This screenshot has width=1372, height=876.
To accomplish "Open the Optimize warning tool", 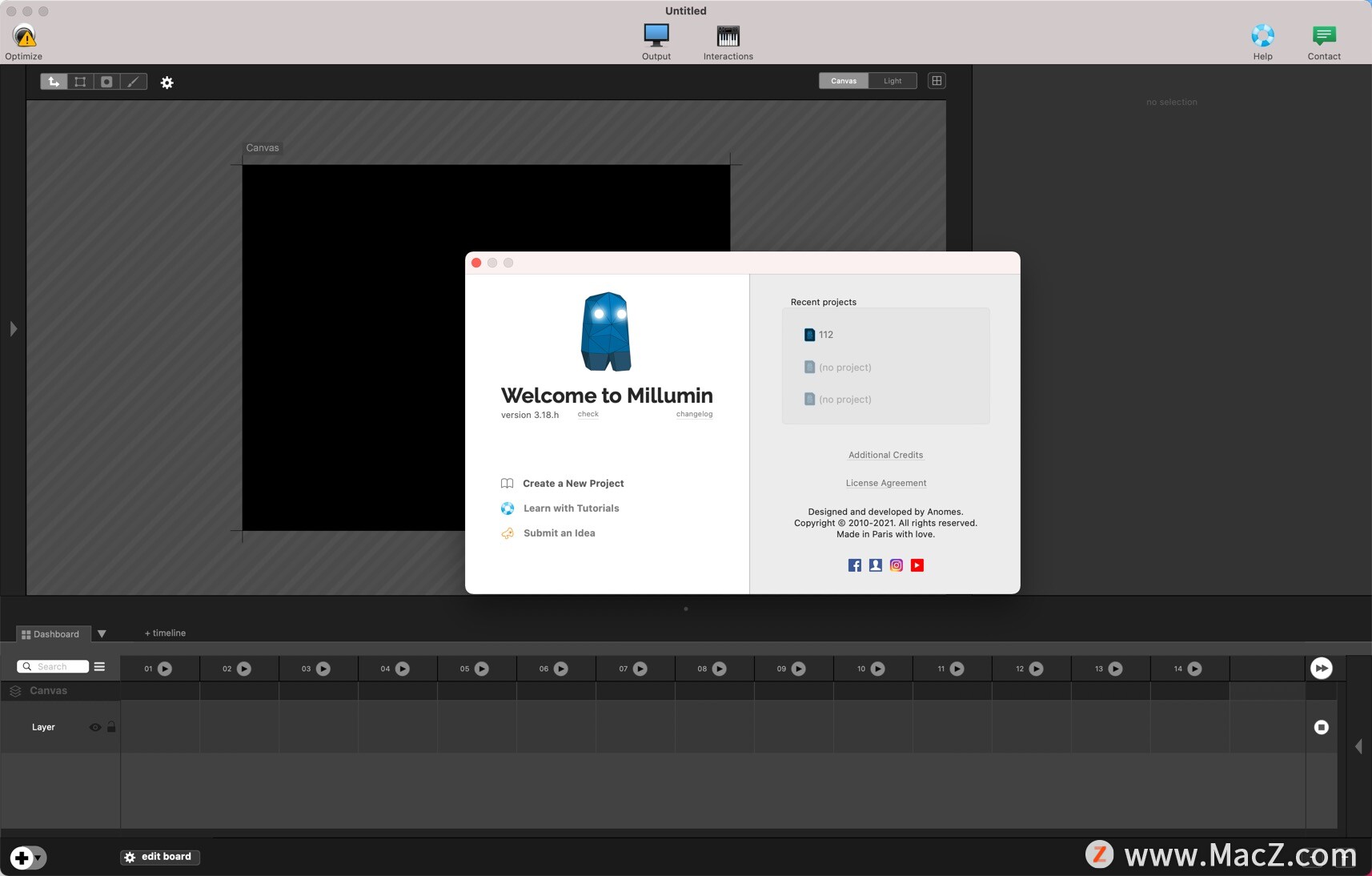I will tap(24, 41).
